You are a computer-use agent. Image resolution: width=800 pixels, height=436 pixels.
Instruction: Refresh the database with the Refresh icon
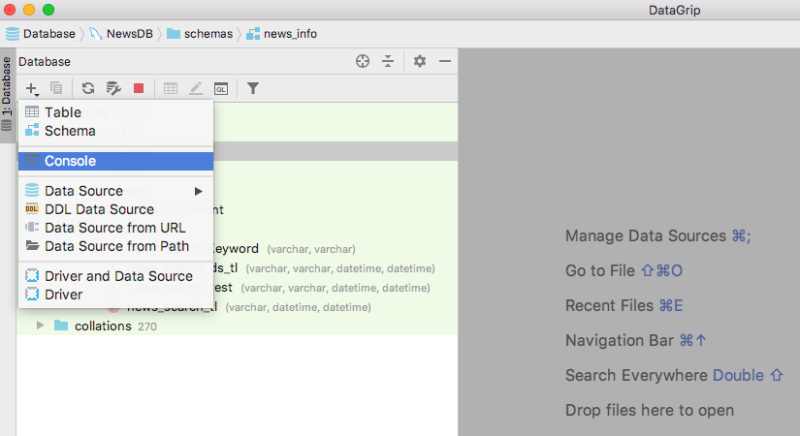tap(88, 88)
